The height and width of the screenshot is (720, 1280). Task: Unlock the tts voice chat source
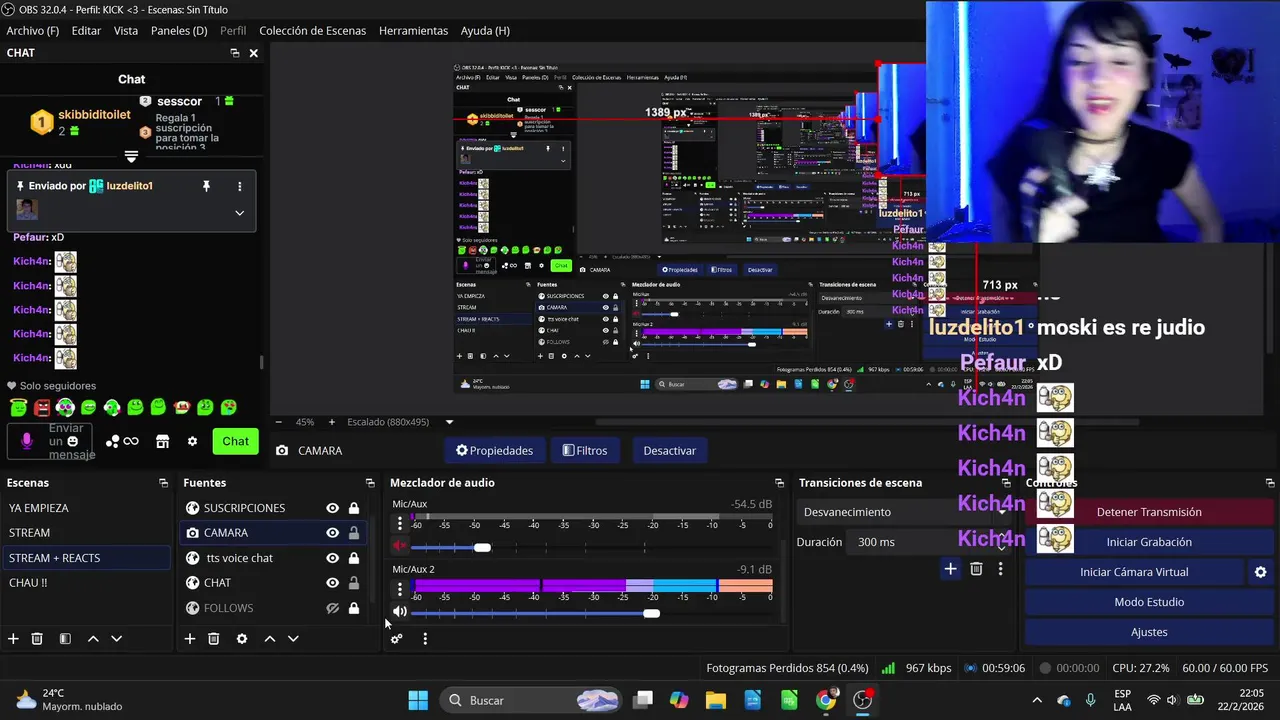click(354, 558)
